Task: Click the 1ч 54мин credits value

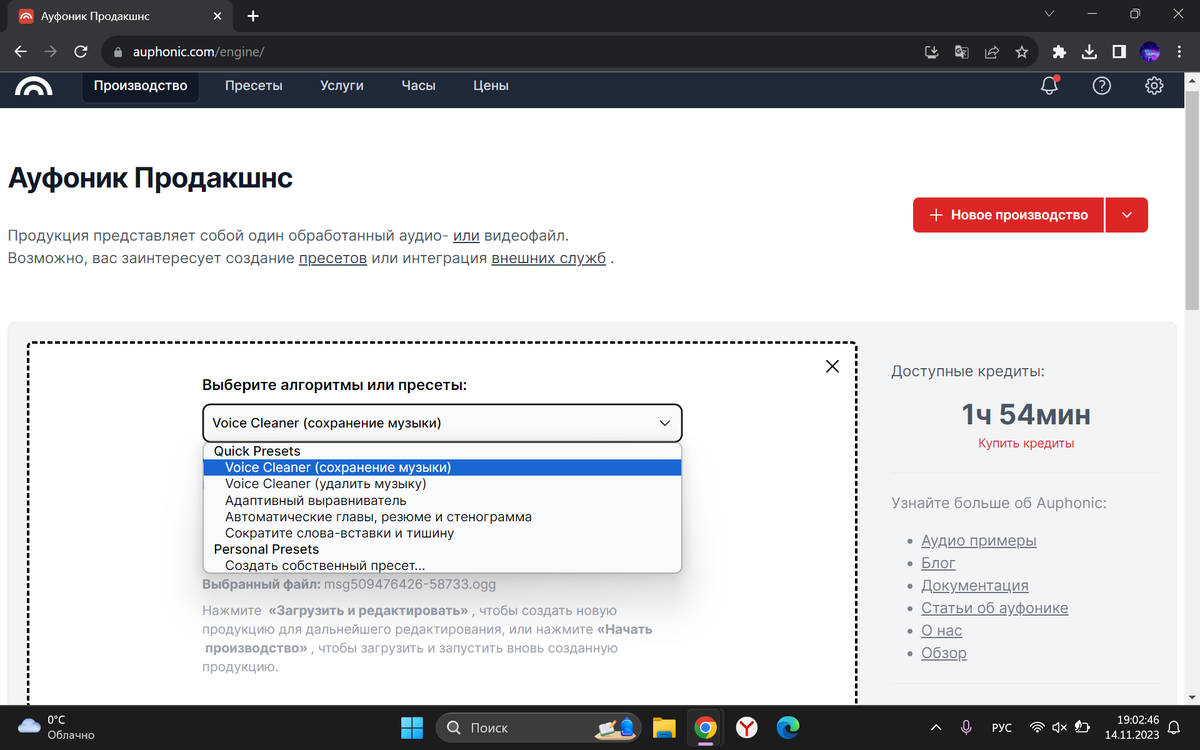Action: click(x=1026, y=414)
